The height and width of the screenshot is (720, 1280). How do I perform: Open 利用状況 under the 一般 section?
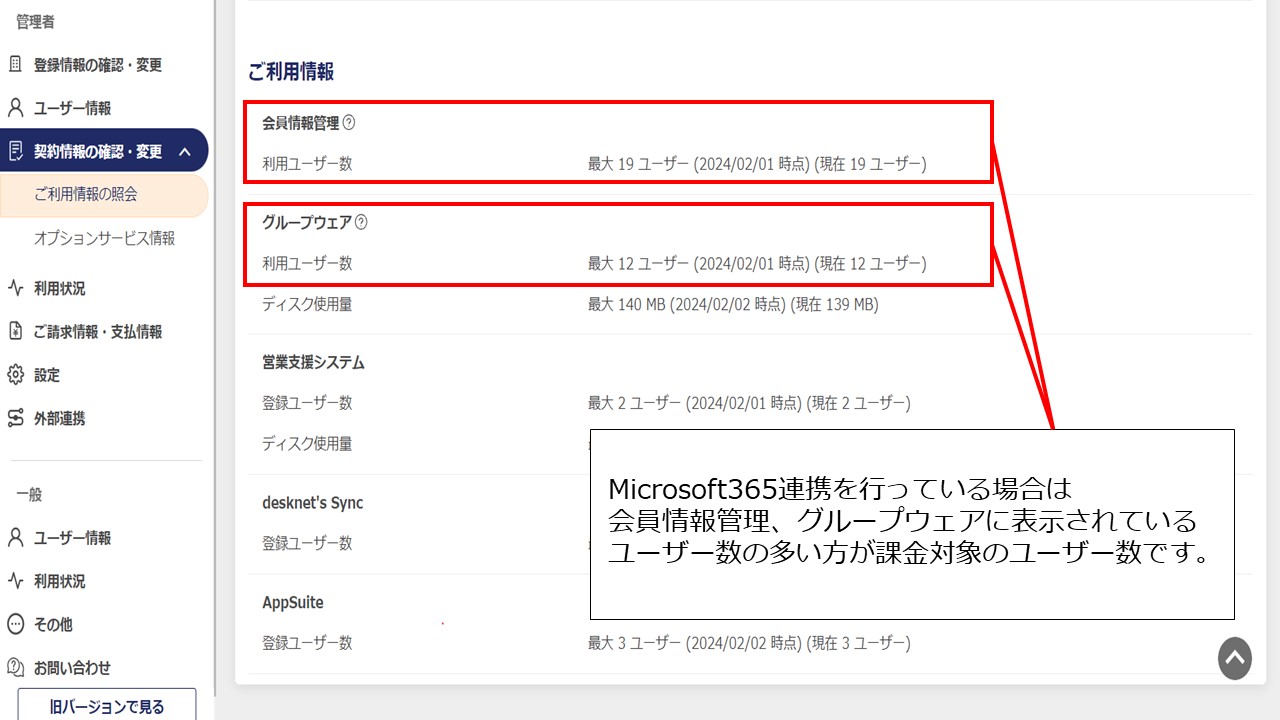62,581
